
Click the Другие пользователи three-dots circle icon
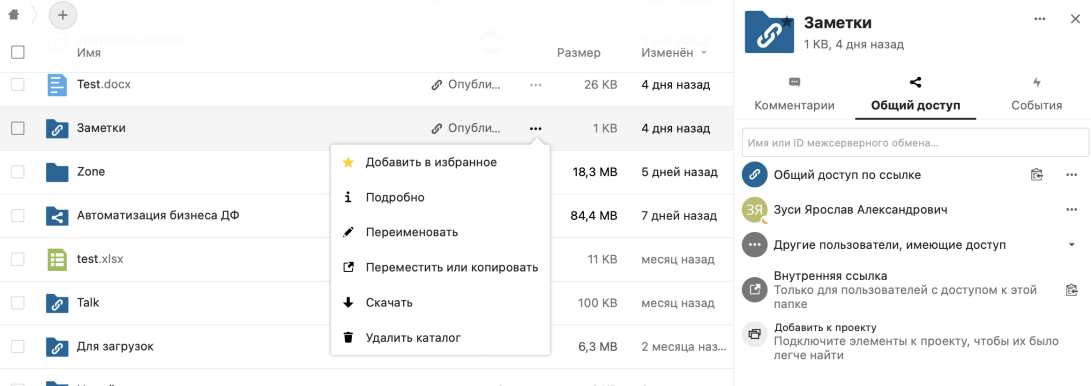point(754,245)
